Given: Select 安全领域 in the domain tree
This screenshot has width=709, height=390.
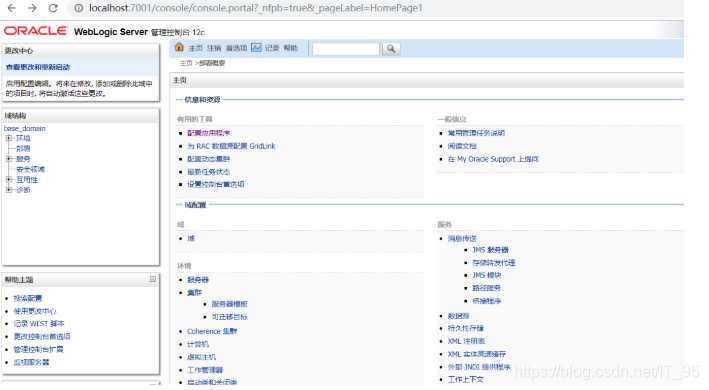Looking at the screenshot, I should click(x=30, y=169).
